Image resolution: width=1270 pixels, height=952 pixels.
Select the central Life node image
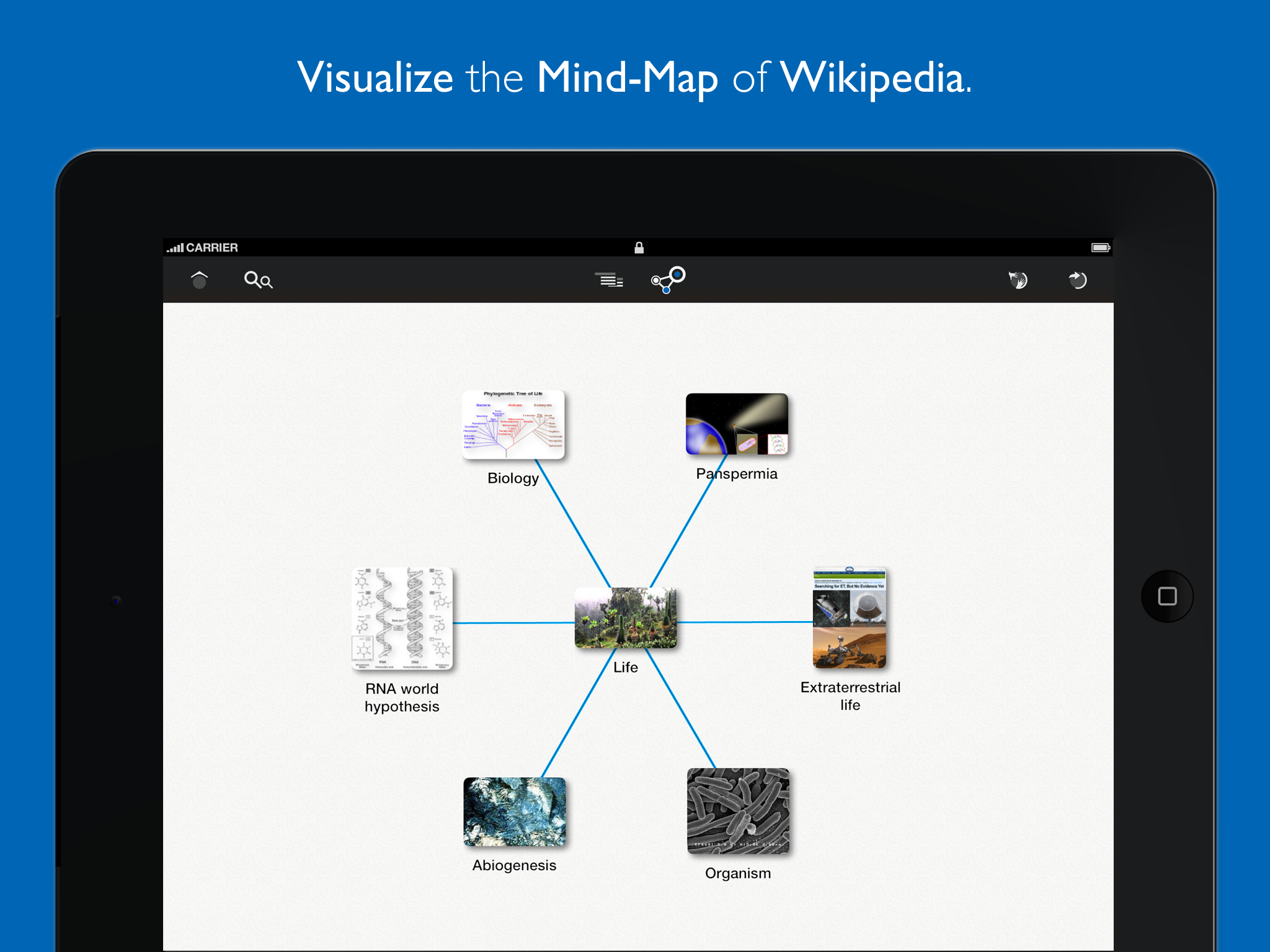tap(626, 618)
